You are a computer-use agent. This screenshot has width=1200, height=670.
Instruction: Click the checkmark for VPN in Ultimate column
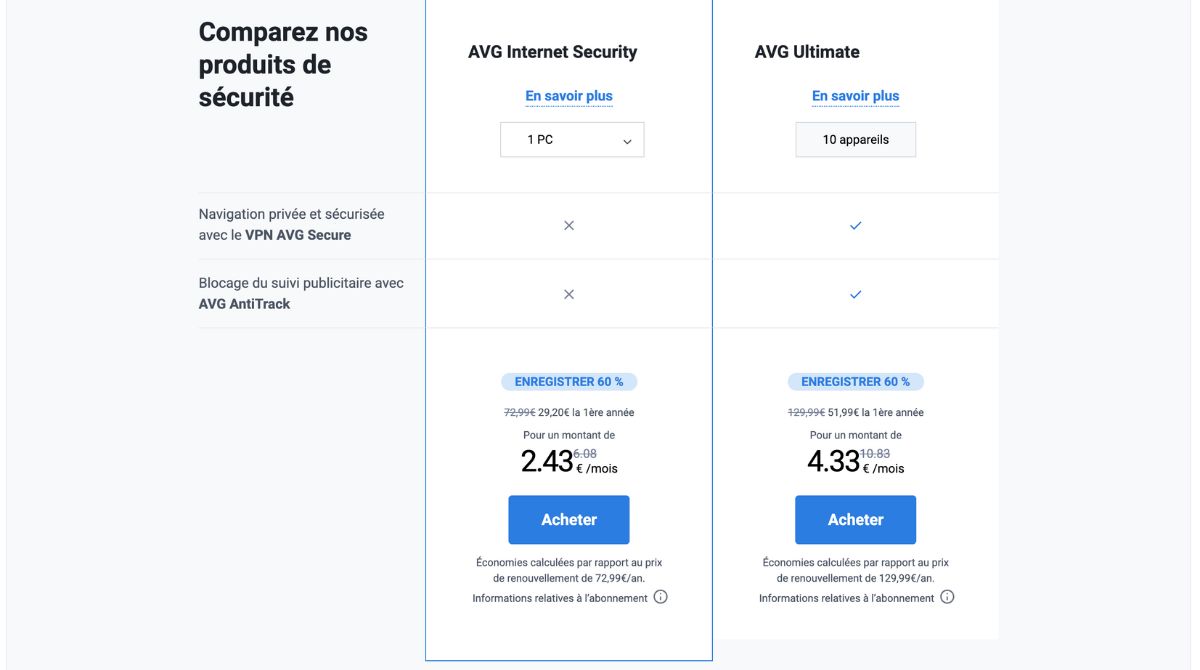point(855,225)
